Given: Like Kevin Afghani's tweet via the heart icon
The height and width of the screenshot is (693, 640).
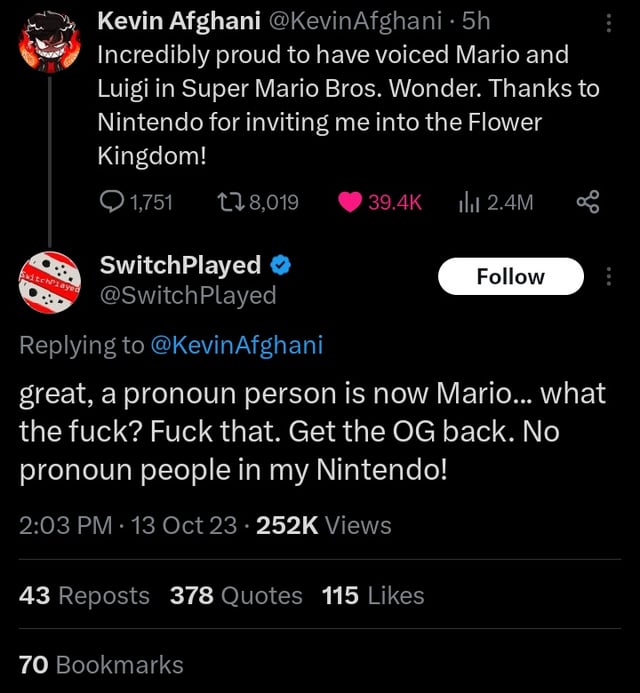Looking at the screenshot, I should (352, 204).
